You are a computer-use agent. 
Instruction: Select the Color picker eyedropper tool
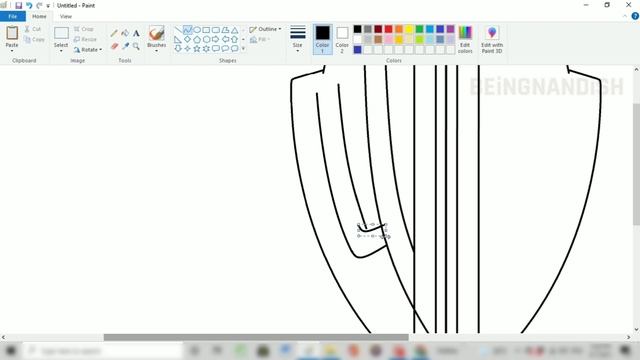[125, 46]
